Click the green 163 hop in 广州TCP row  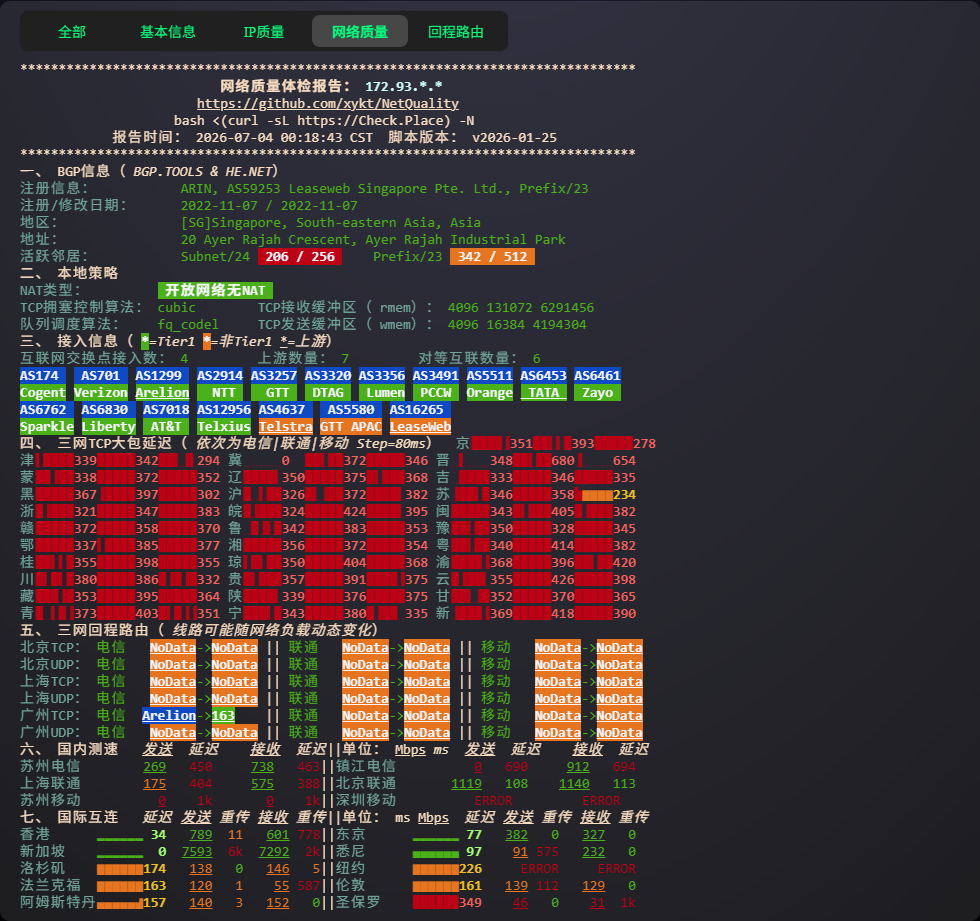223,715
